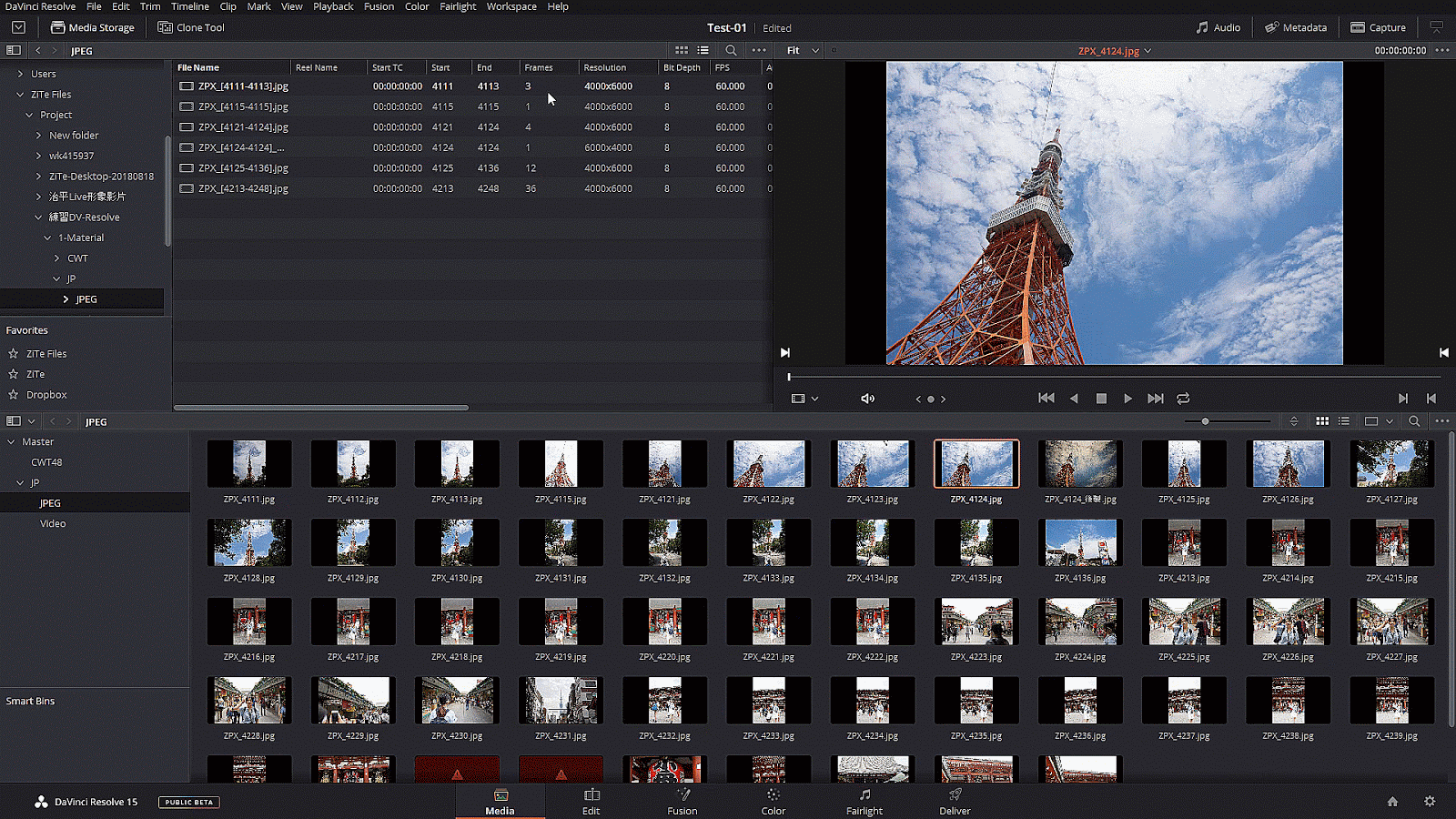Open the Fit zoom dropdown
This screenshot has width=1456, height=819.
[x=803, y=51]
